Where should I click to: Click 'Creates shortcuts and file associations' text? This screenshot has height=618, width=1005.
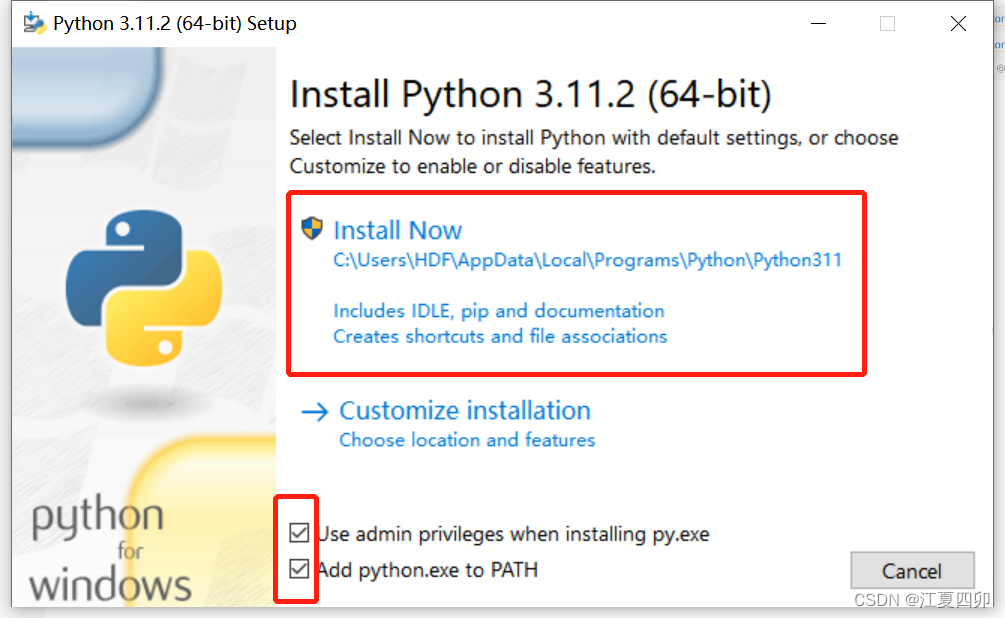(500, 337)
